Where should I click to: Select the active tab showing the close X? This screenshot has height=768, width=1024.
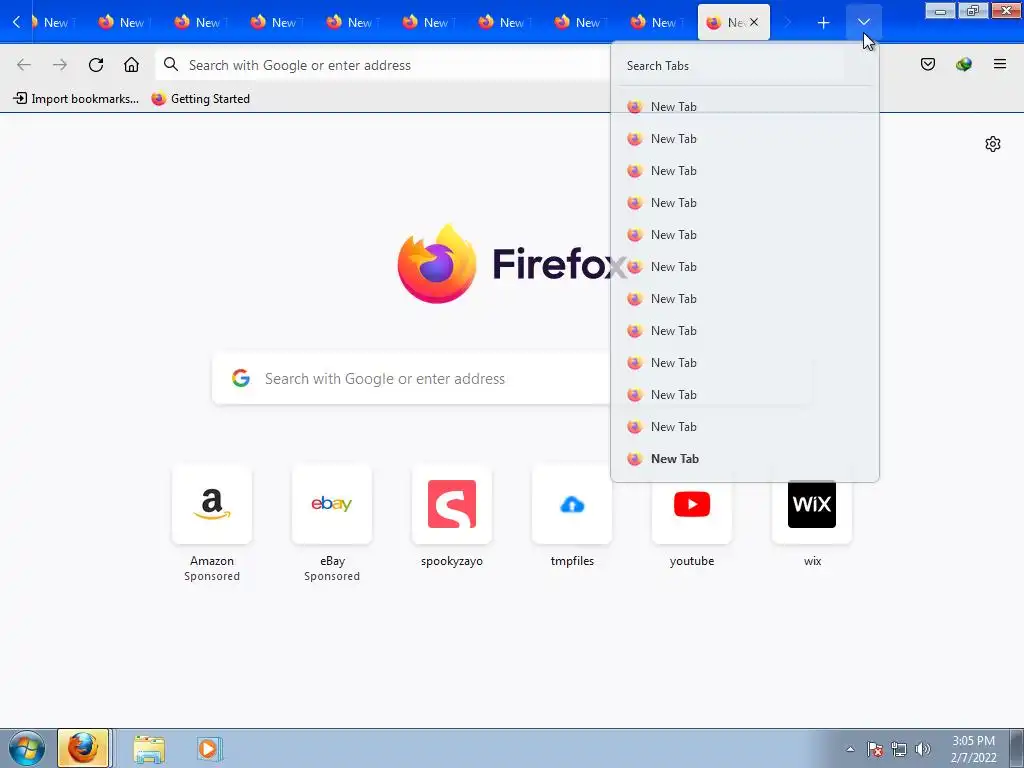click(733, 22)
